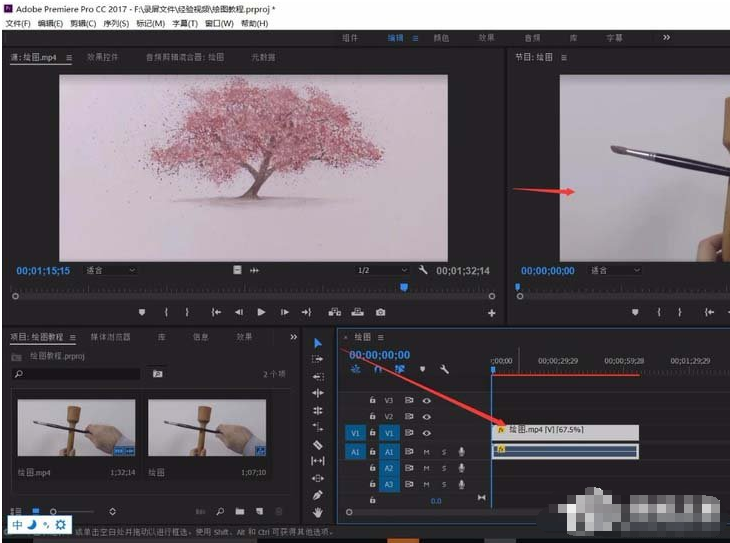Screen dimensions: 730x543
Task: Select the Hand tool in the toolbar
Action: (318, 512)
